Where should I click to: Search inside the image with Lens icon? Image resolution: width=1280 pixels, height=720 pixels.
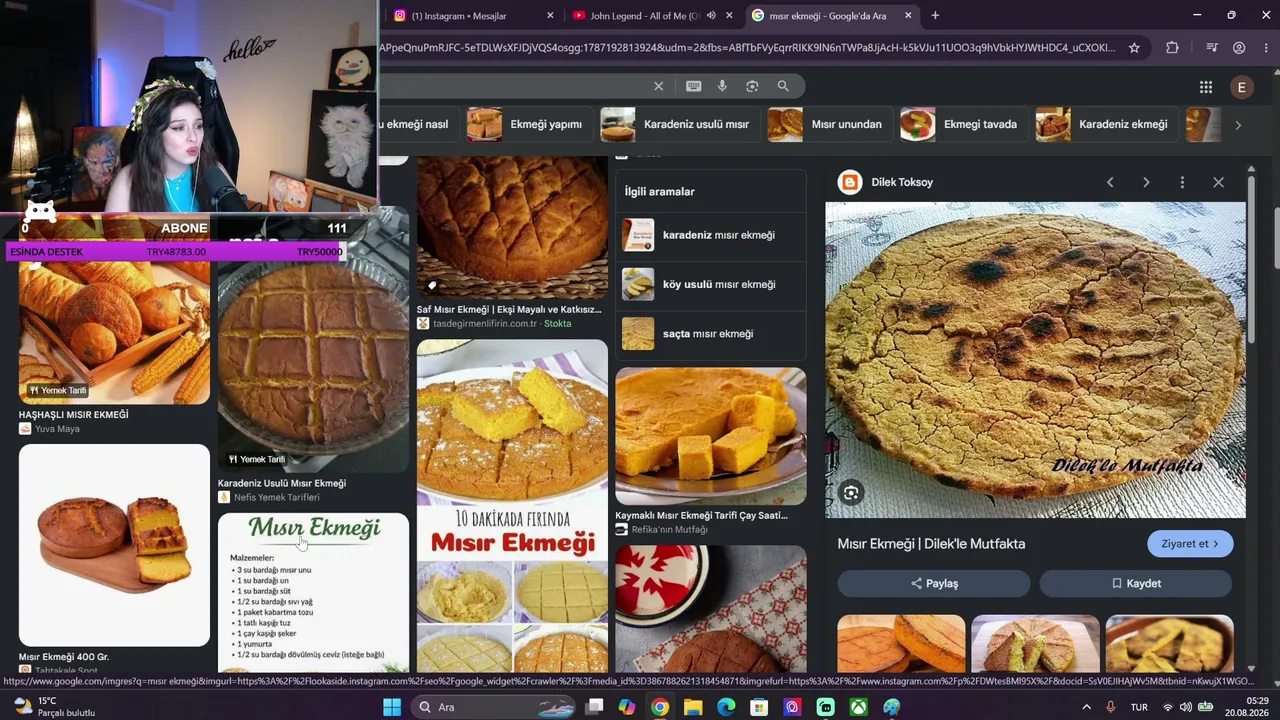[851, 492]
